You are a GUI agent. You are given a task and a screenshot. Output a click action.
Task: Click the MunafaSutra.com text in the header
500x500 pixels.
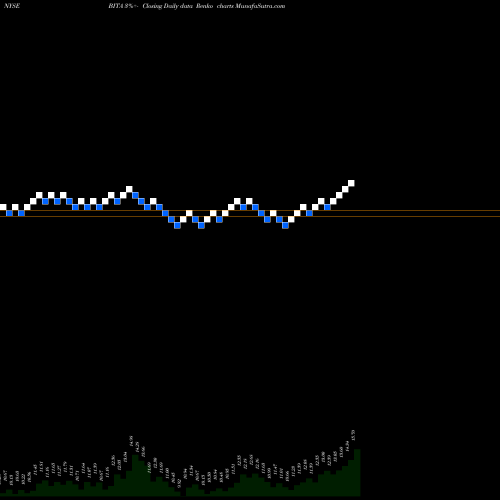pos(260,6)
